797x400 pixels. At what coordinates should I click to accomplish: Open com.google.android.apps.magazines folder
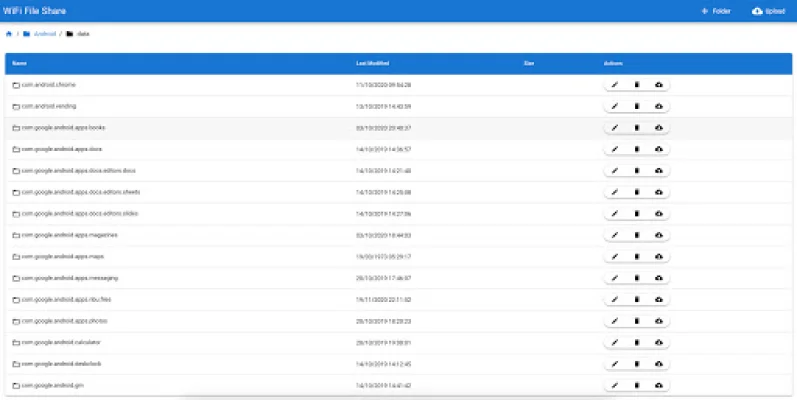tap(69, 235)
